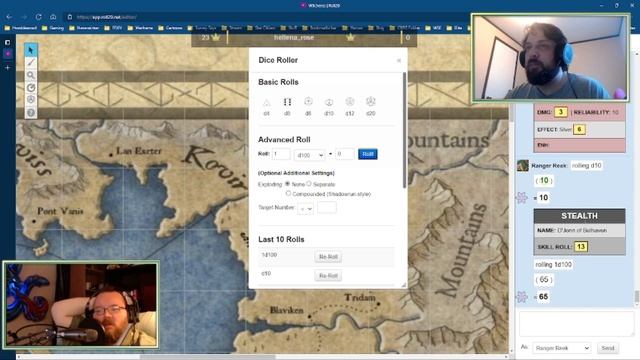Viewport: 640px width, 360px height.
Task: Open the Cartoons bookmarks folder
Action: coord(170,28)
